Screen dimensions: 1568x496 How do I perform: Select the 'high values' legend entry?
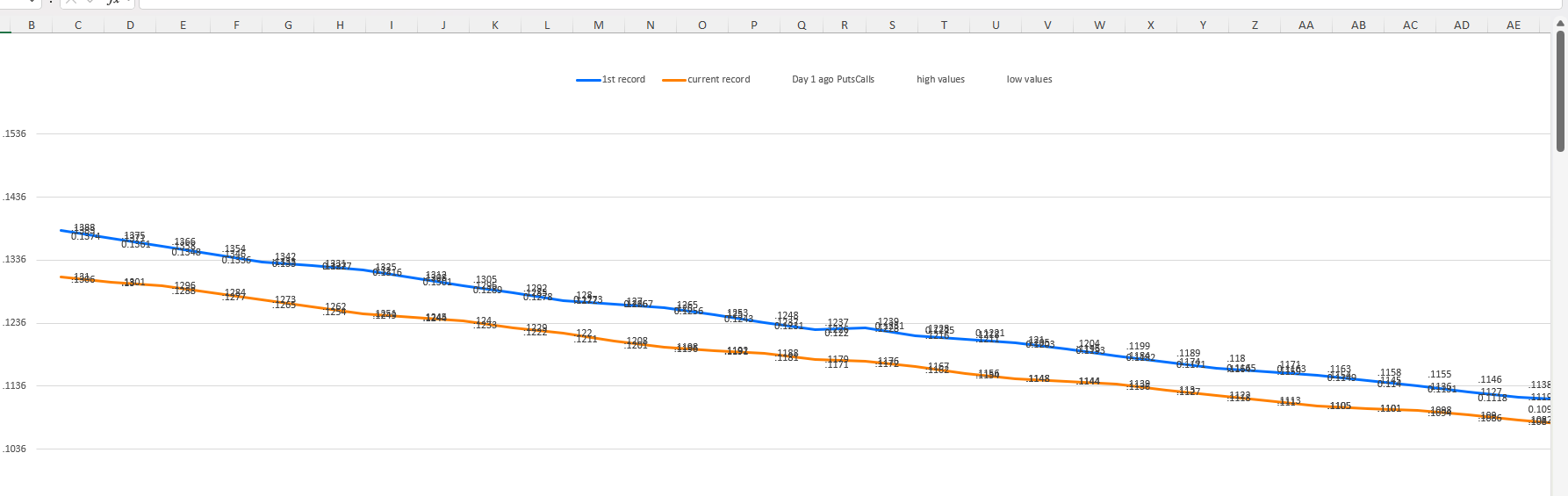point(940,80)
